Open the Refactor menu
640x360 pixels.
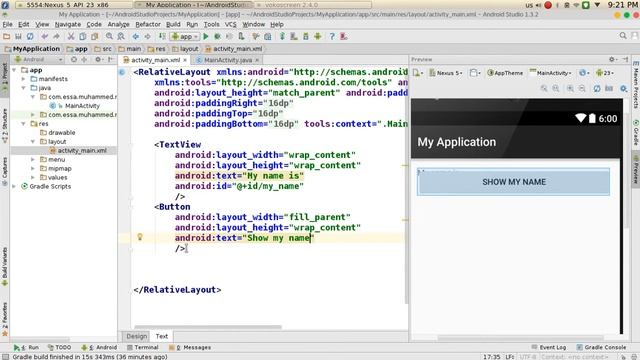click(148, 24)
